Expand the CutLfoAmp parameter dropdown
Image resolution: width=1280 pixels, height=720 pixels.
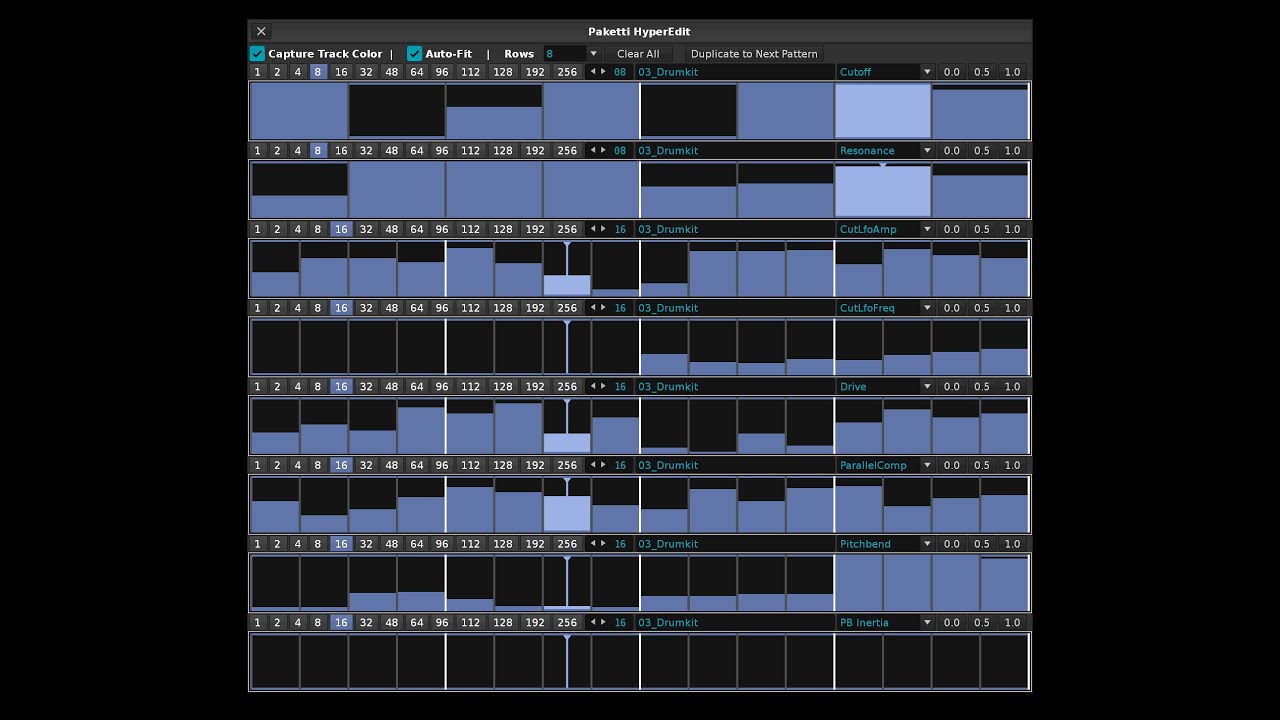927,230
